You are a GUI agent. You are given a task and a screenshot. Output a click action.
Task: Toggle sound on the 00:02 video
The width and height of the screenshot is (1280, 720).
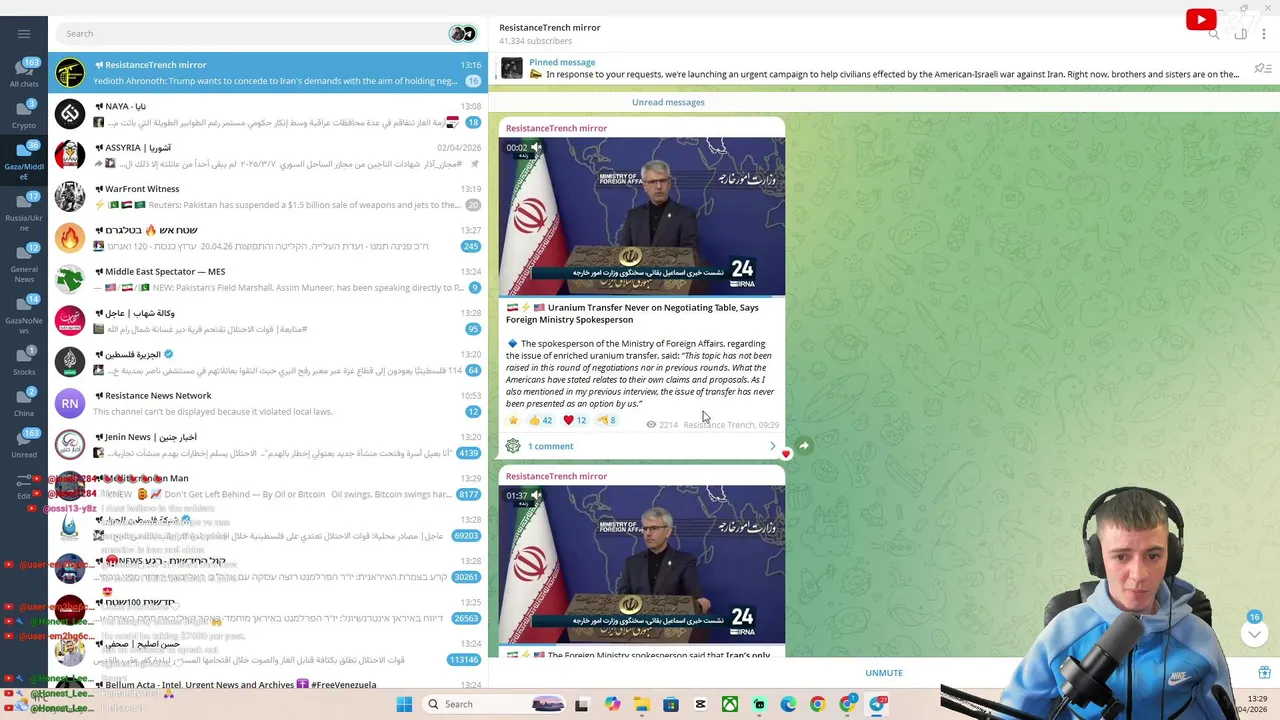(x=536, y=148)
